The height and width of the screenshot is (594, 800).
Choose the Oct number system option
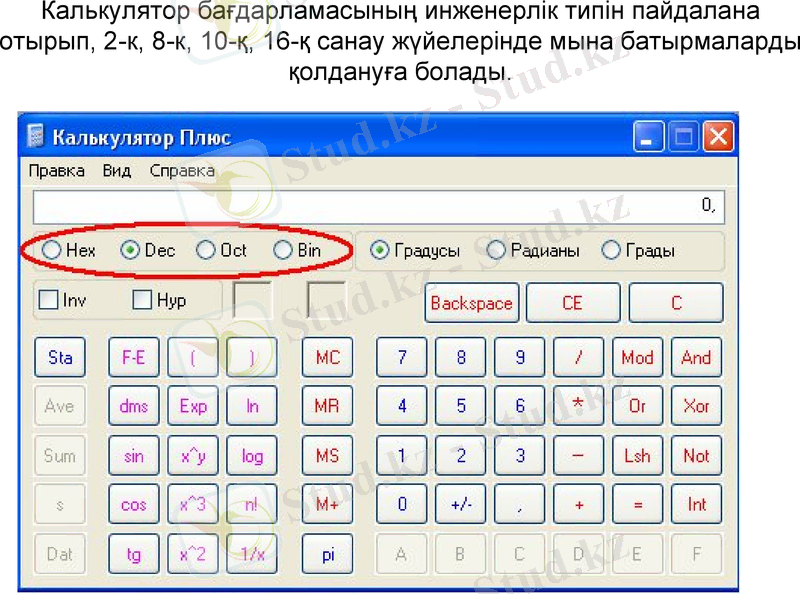point(207,251)
